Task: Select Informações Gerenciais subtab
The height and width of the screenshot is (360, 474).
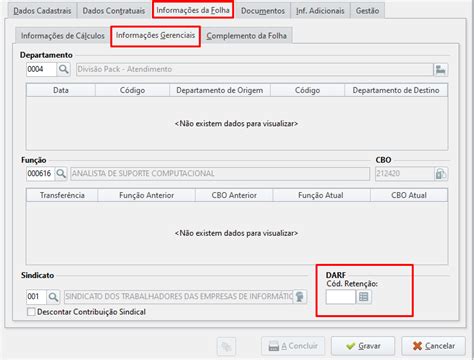Action: click(x=155, y=35)
